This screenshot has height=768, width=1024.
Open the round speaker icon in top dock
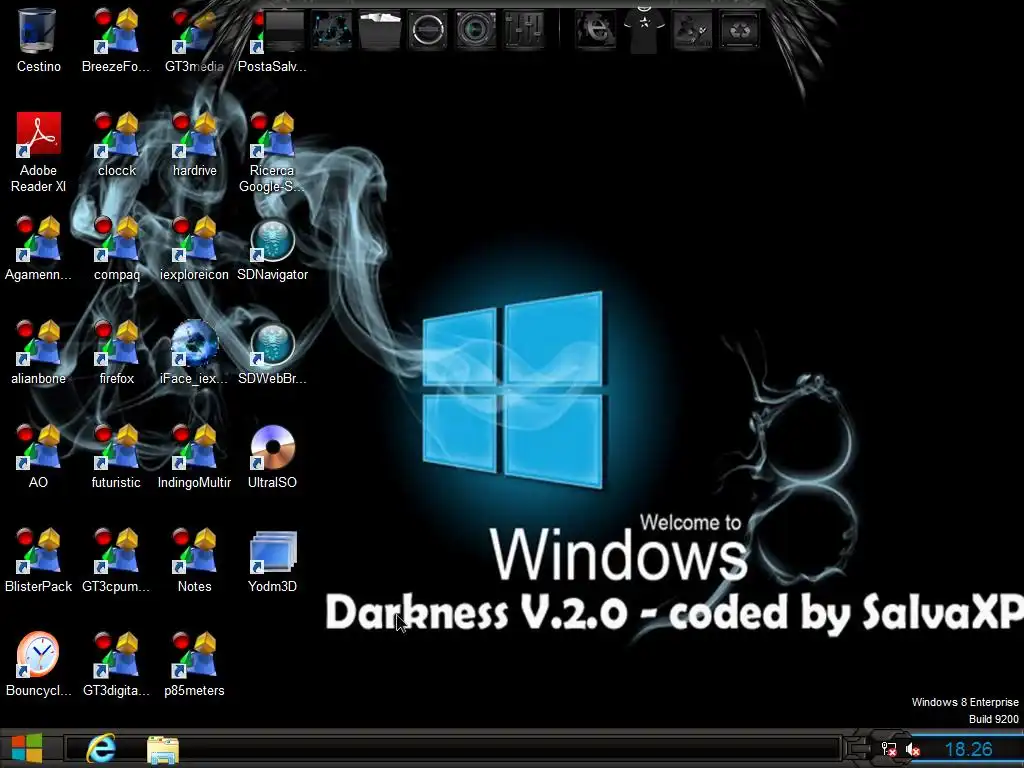point(428,29)
